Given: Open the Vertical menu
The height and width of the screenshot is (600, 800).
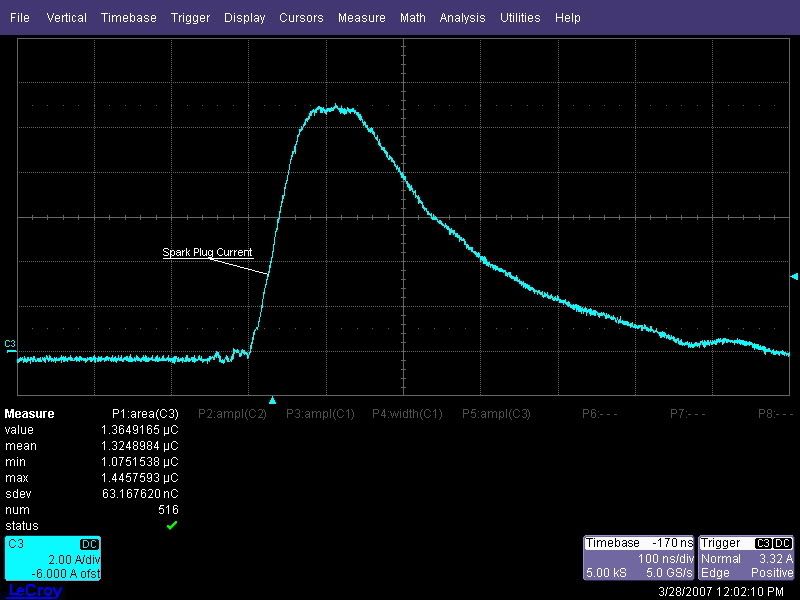Looking at the screenshot, I should pyautogui.click(x=66, y=18).
